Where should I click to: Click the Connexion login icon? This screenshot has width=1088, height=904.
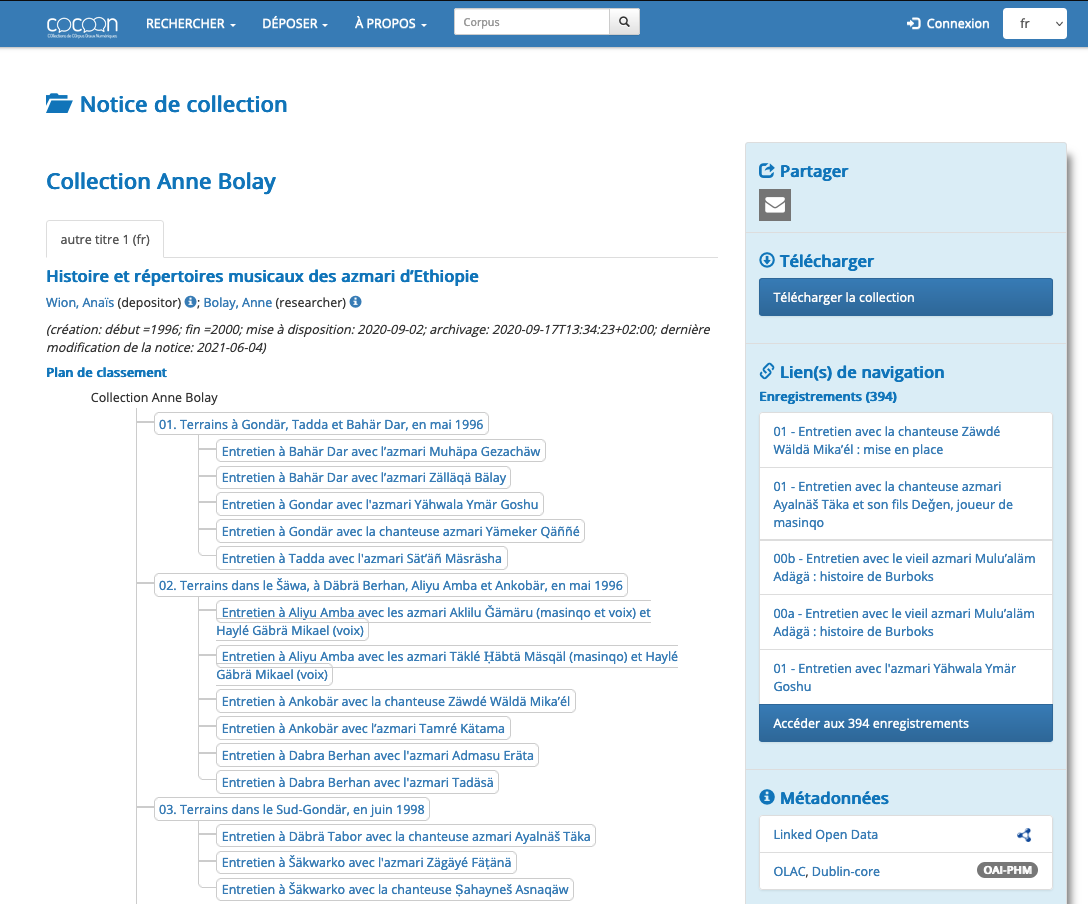coord(913,24)
